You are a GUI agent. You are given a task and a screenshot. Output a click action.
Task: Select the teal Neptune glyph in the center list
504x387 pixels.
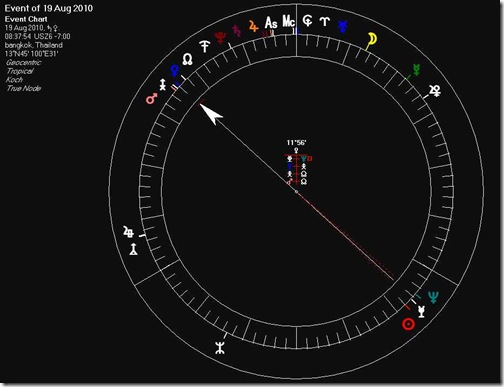(303, 159)
